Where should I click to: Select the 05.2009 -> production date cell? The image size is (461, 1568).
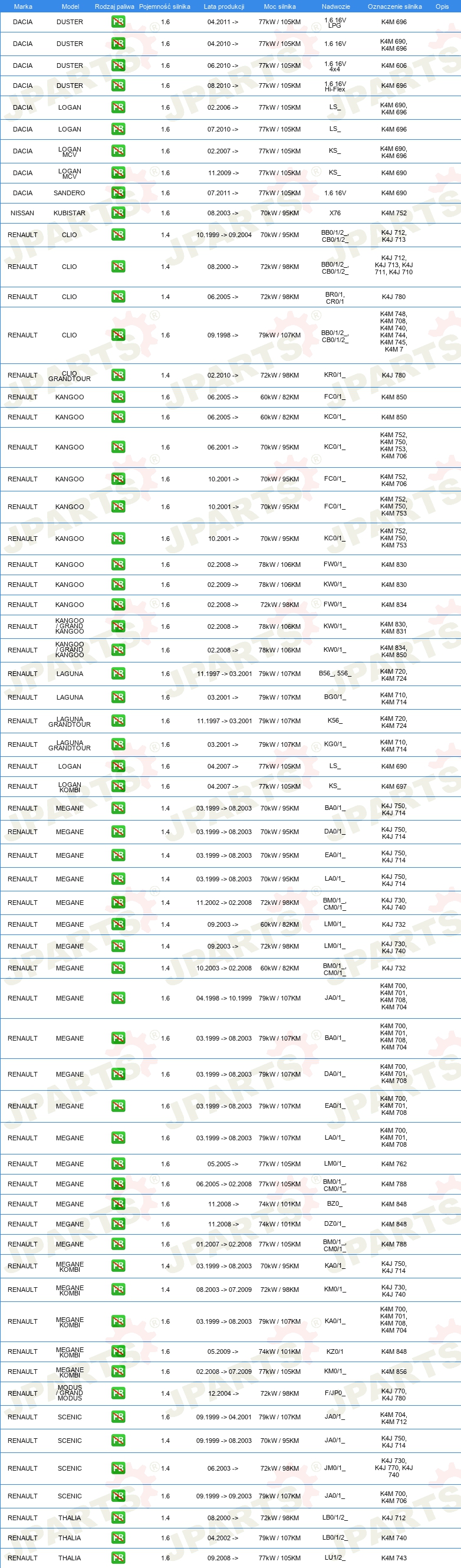223,1352
